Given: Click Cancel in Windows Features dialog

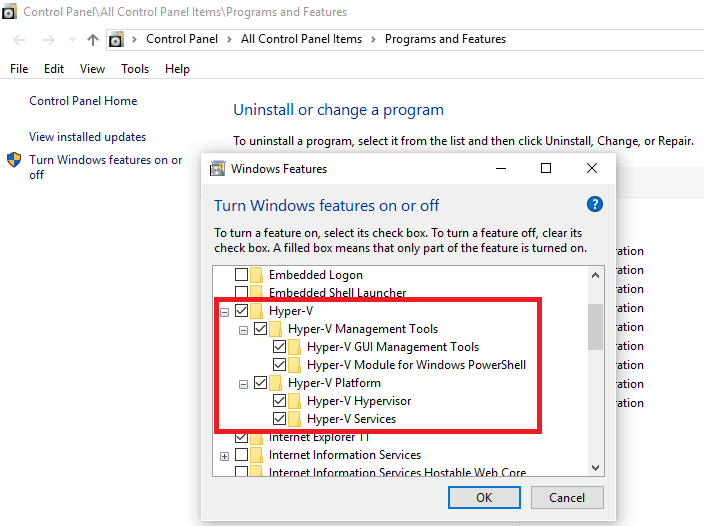Looking at the screenshot, I should [x=567, y=497].
